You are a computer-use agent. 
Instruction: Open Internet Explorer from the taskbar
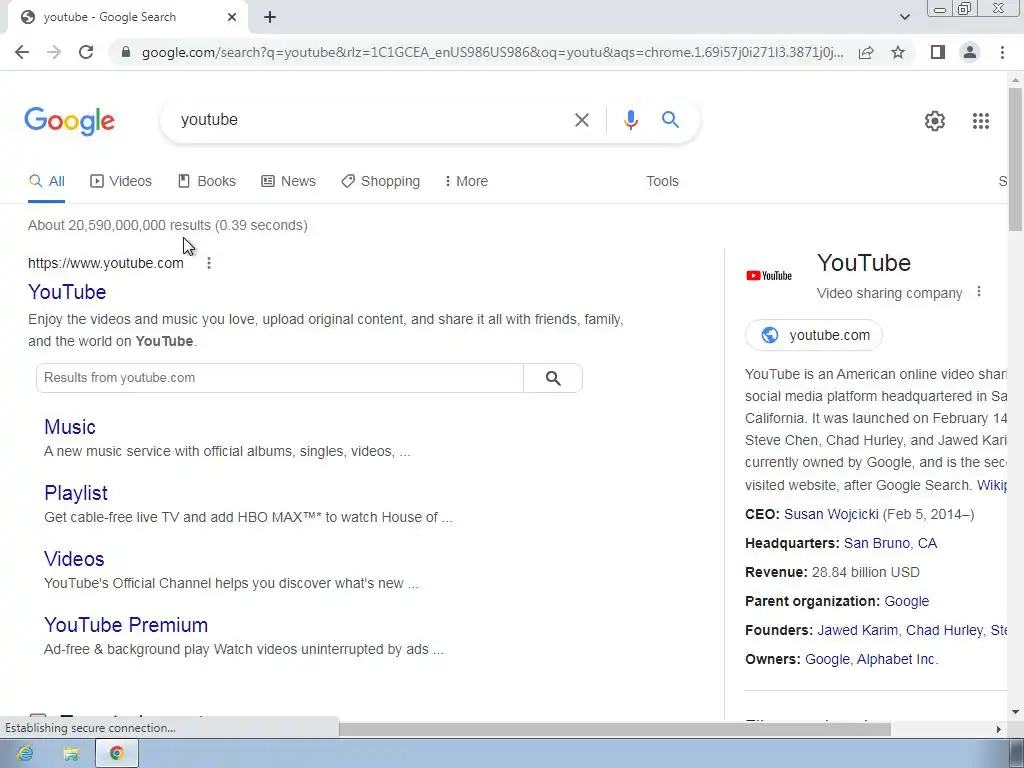[x=25, y=754]
